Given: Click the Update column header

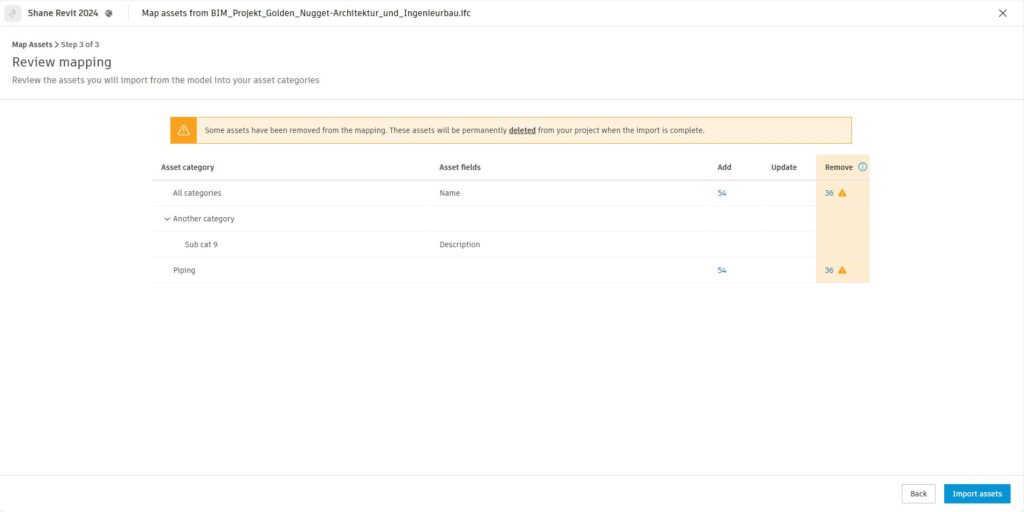Looking at the screenshot, I should click(x=784, y=167).
